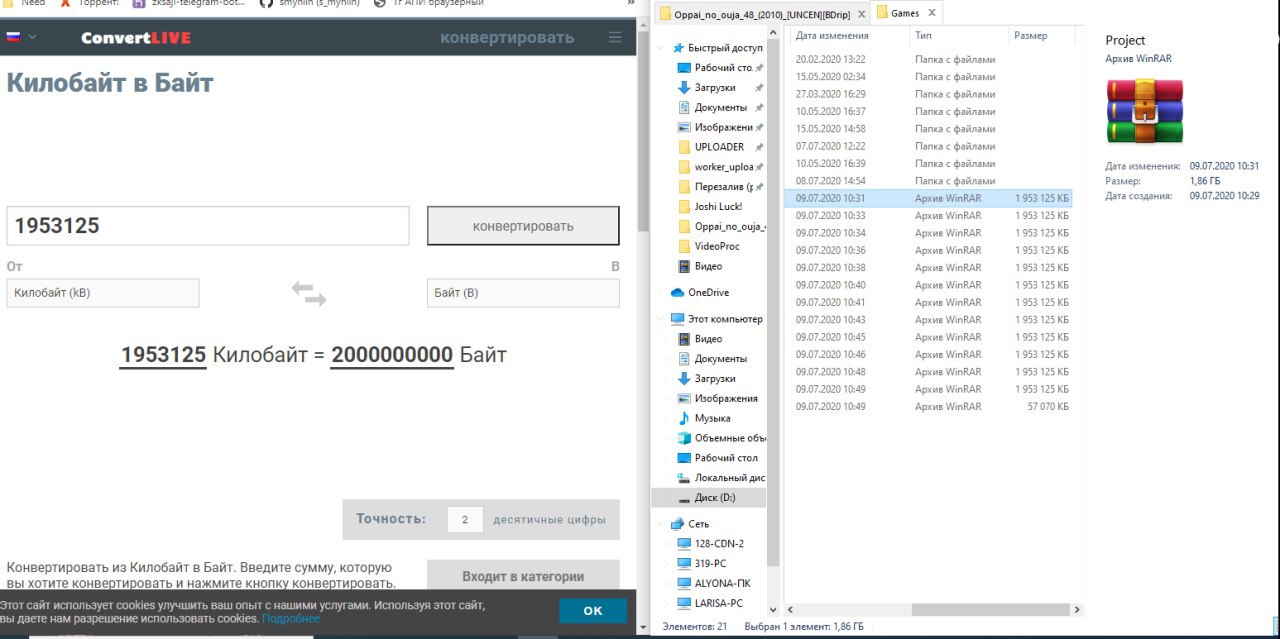Screen dimensions: 1280x639
Task: Swap the conversion units with arrows icon
Action: click(x=308, y=293)
